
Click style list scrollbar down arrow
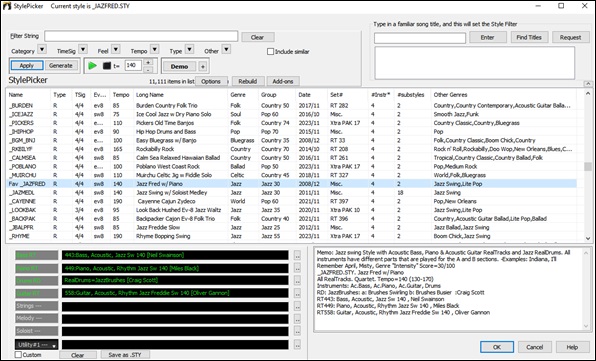point(588,239)
